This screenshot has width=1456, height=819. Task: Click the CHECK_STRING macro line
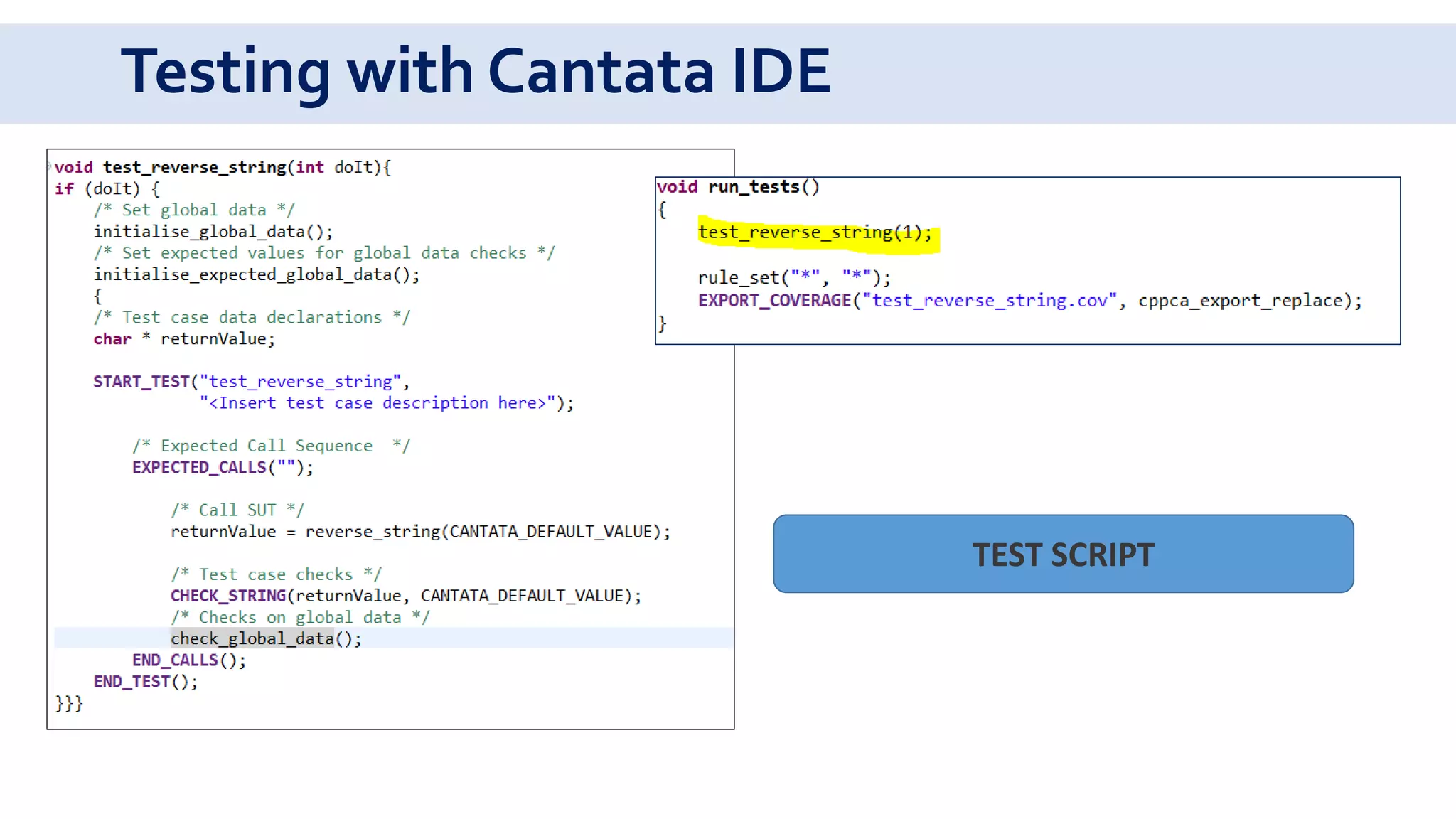[x=406, y=596]
